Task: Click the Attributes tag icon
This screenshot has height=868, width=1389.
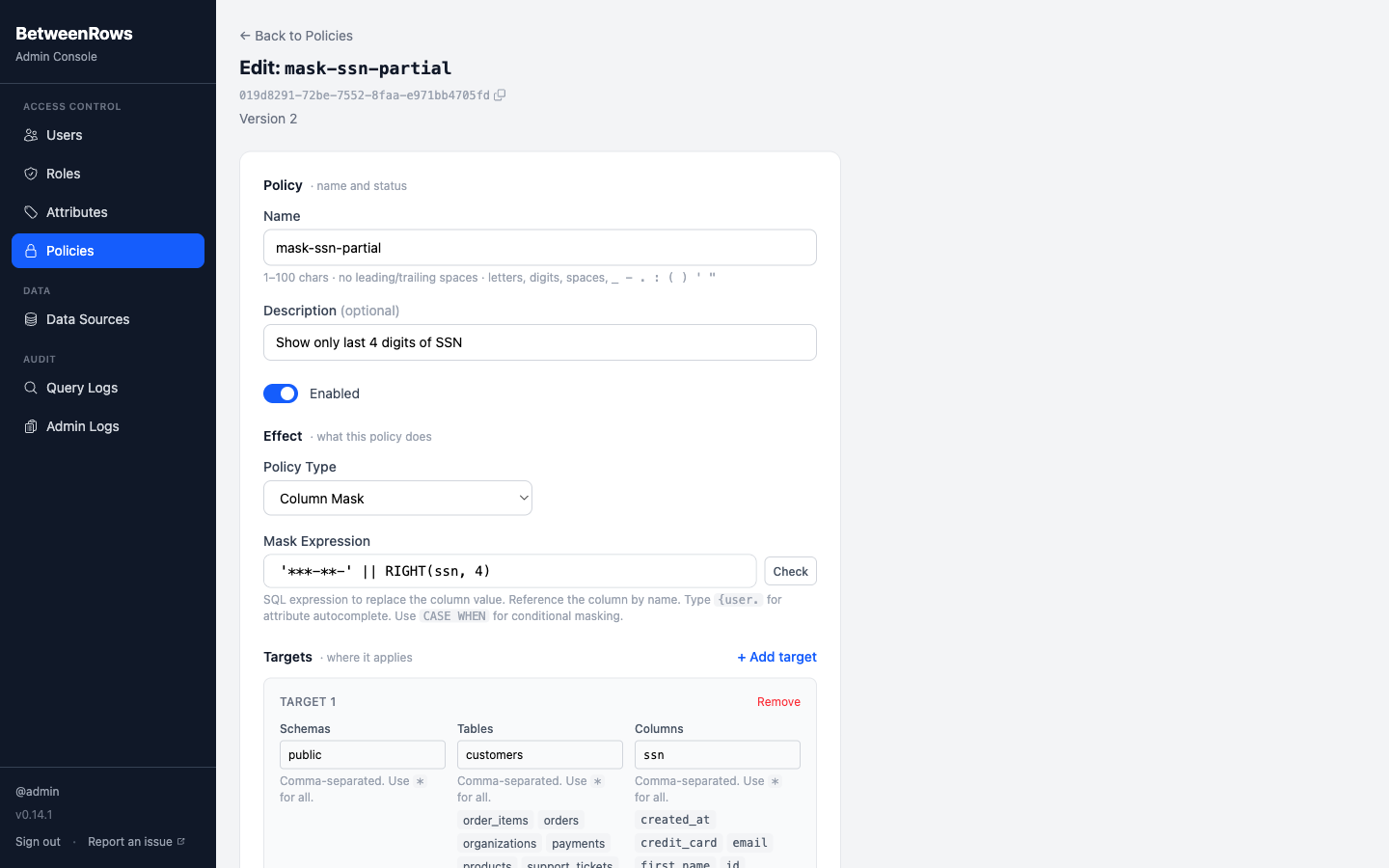Action: [x=31, y=212]
